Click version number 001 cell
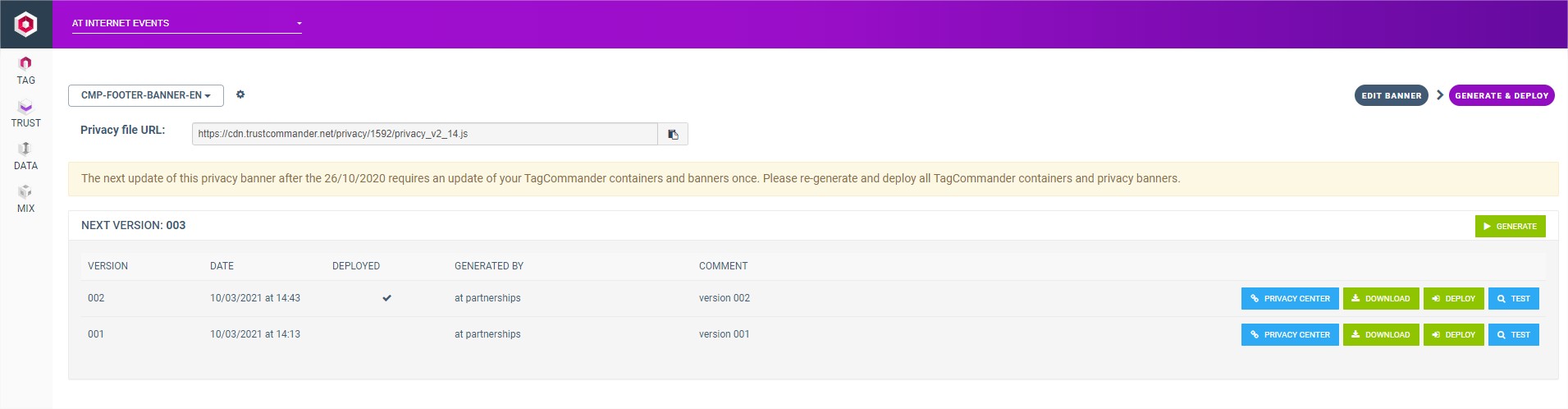Viewport: 1568px width, 409px height. pyautogui.click(x=96, y=334)
